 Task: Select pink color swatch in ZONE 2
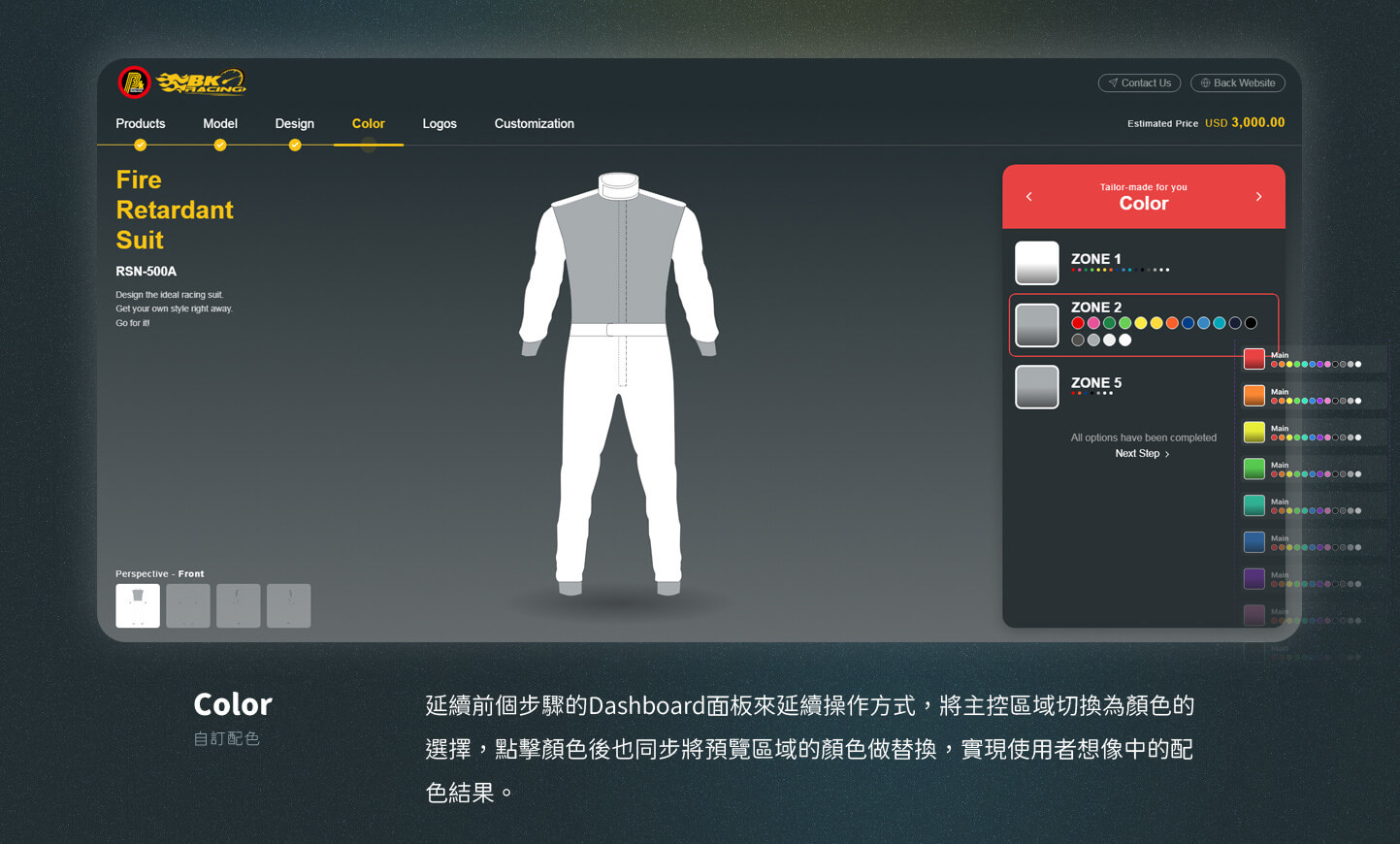pyautogui.click(x=1093, y=323)
